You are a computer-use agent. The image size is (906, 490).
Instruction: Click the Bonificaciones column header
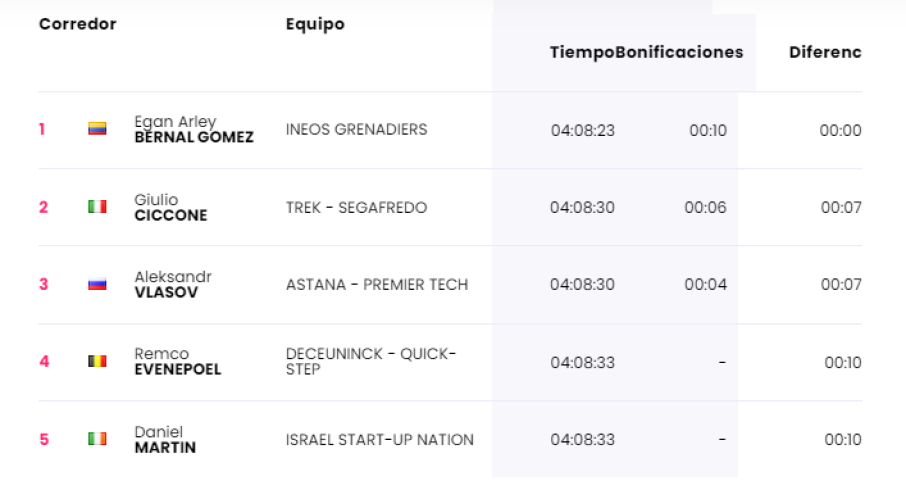tap(680, 52)
